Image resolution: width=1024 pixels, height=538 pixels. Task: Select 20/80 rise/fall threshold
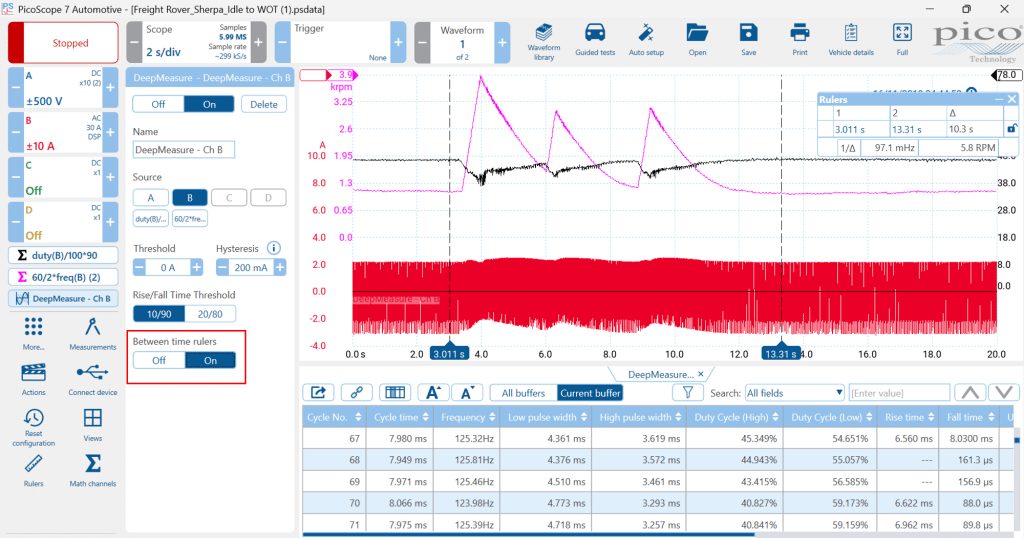210,314
